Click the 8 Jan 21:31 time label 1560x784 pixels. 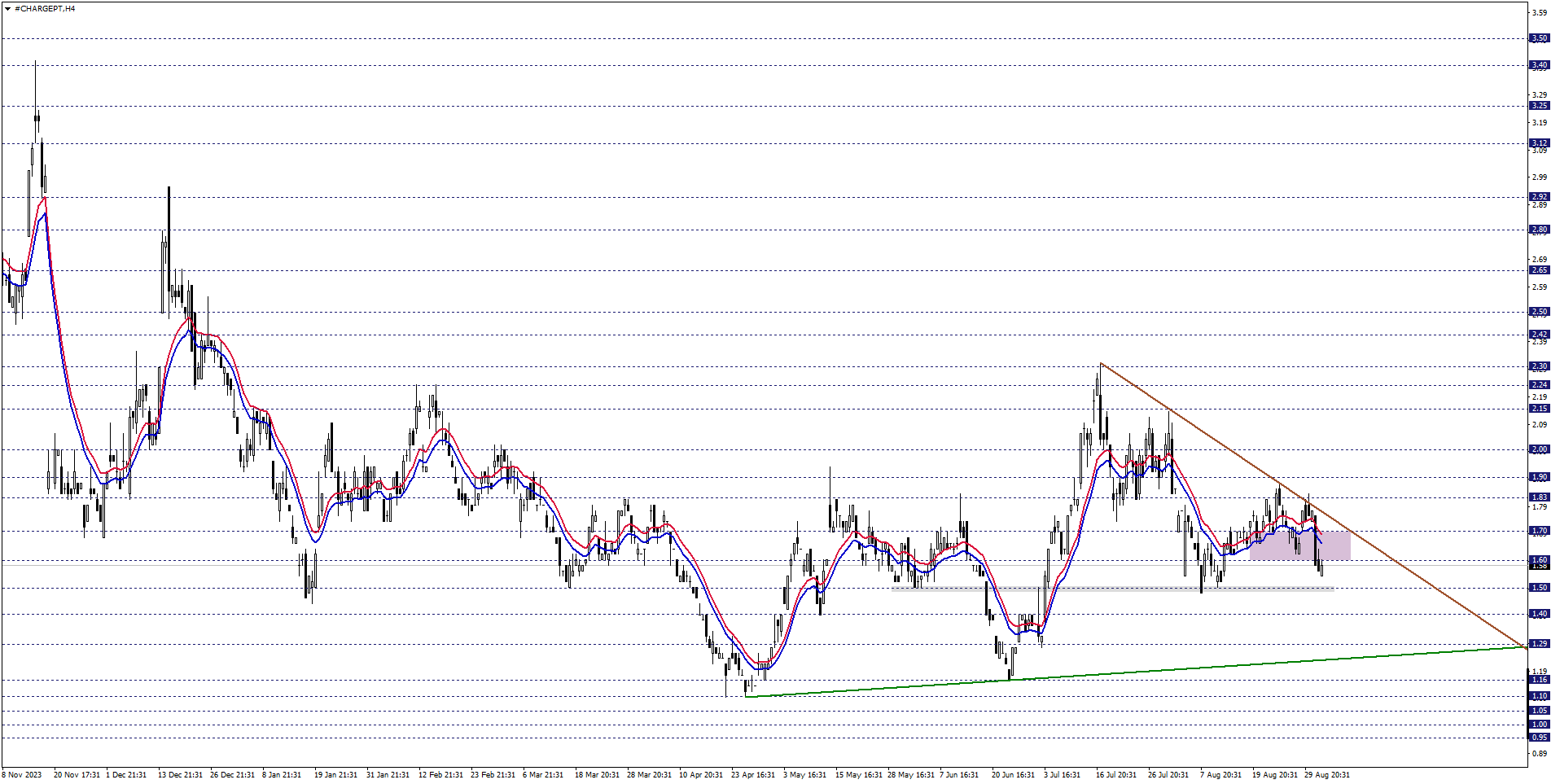click(283, 775)
